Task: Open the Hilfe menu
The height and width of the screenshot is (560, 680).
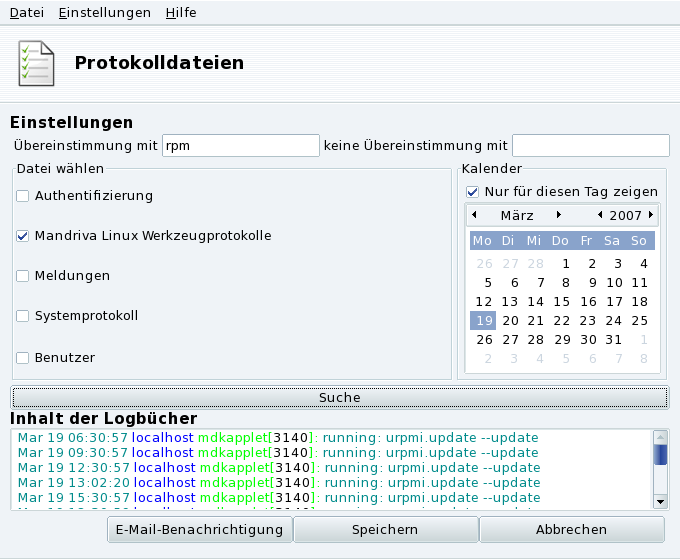Action: [179, 13]
